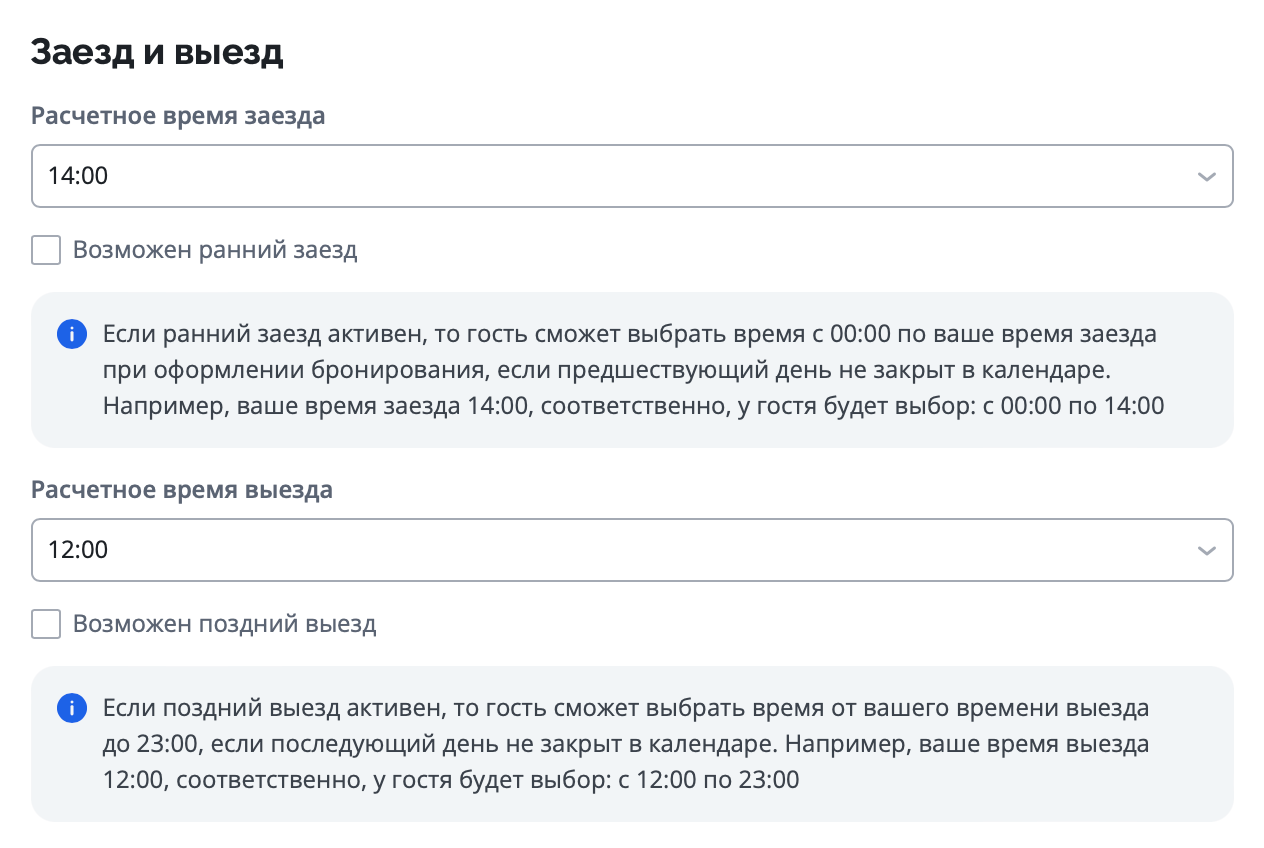Click the 'Возможен ранний заезд' checkbox label
1264x848 pixels.
coord(215,250)
